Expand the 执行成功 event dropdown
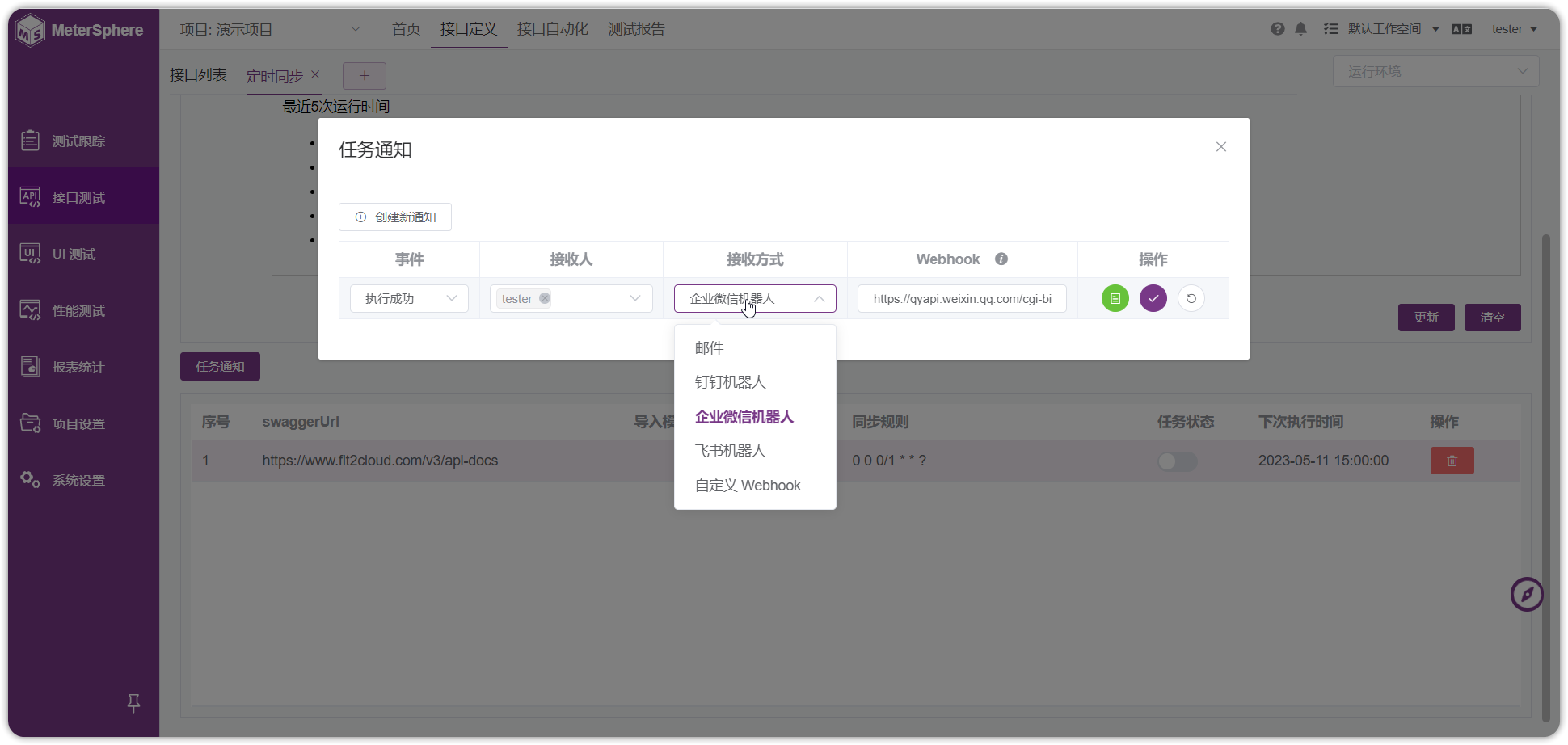 click(409, 298)
